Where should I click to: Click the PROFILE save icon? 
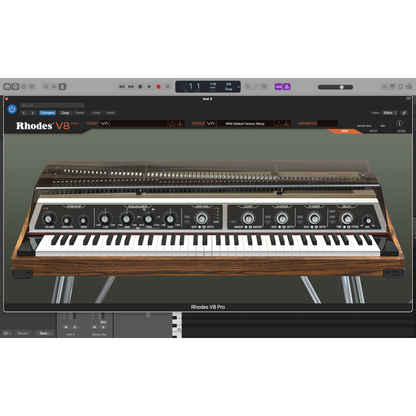click(x=279, y=123)
